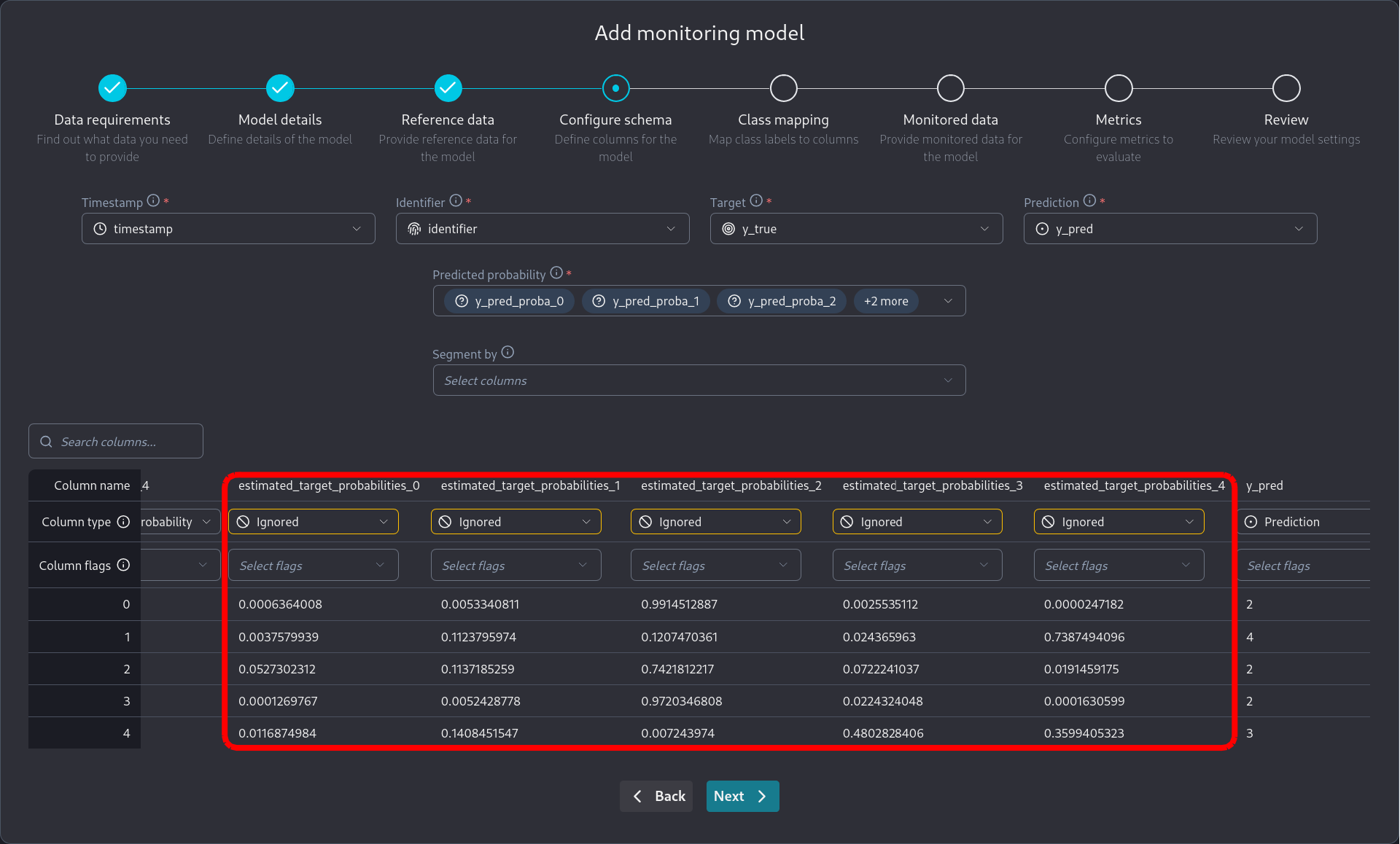1400x844 pixels.
Task: Open column type for estimated_target_probabilities_0
Action: pos(313,522)
